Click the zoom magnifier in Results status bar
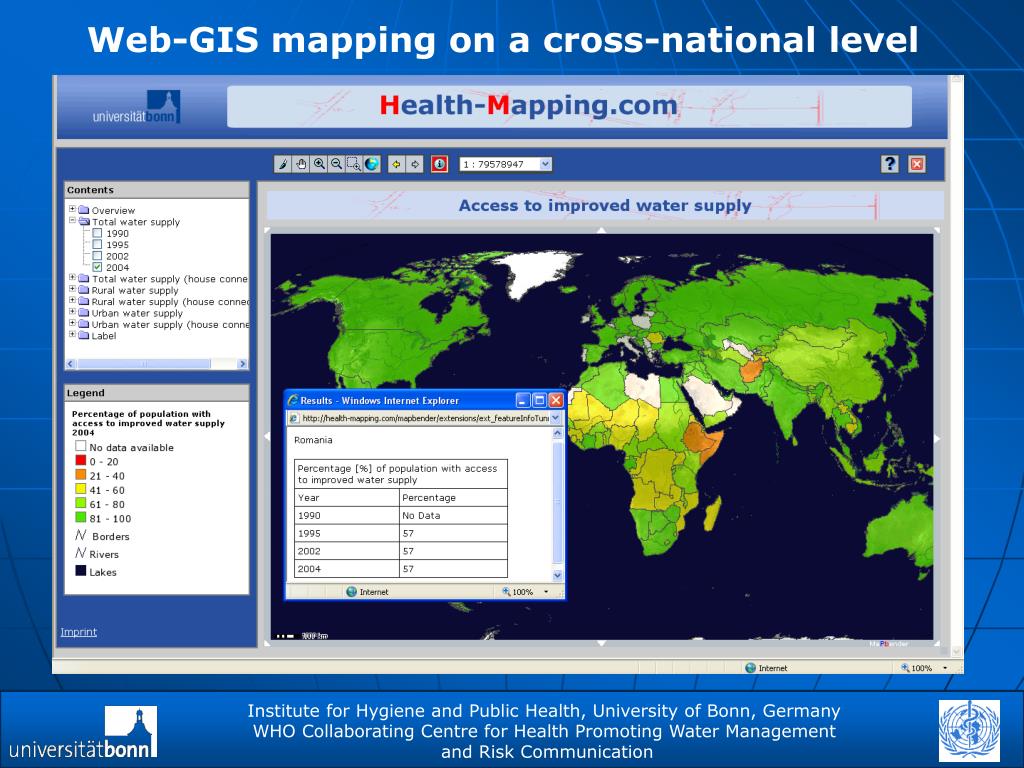Viewport: 1024px width, 768px height. pyautogui.click(x=506, y=592)
